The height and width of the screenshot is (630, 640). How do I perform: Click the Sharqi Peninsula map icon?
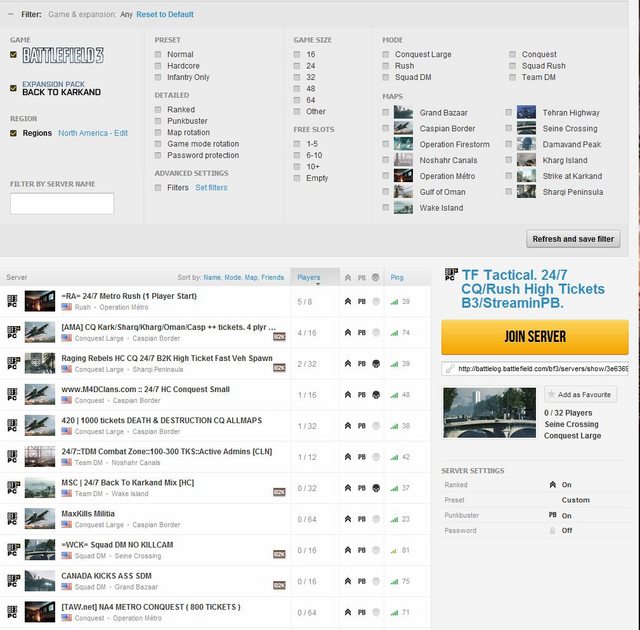pos(527,192)
